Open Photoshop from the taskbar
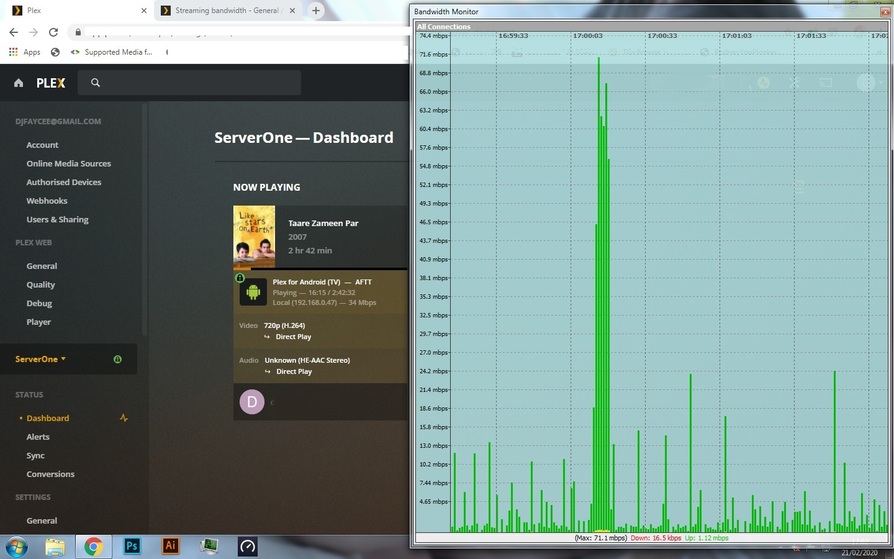894x559 pixels. 132,546
